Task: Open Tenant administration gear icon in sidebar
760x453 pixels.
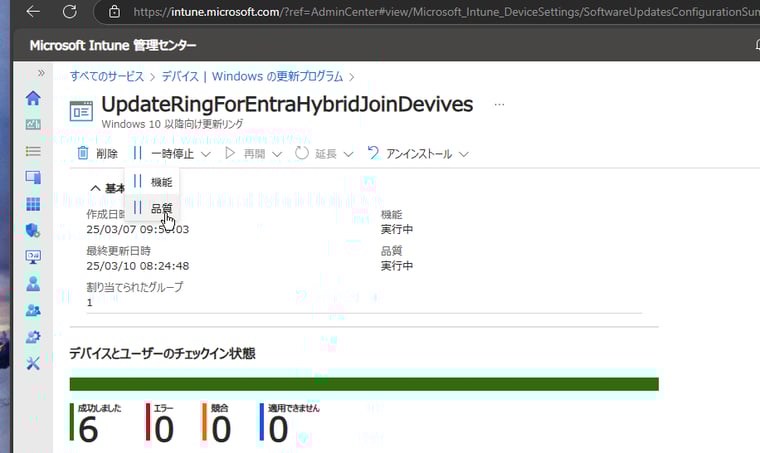Action: click(x=33, y=337)
